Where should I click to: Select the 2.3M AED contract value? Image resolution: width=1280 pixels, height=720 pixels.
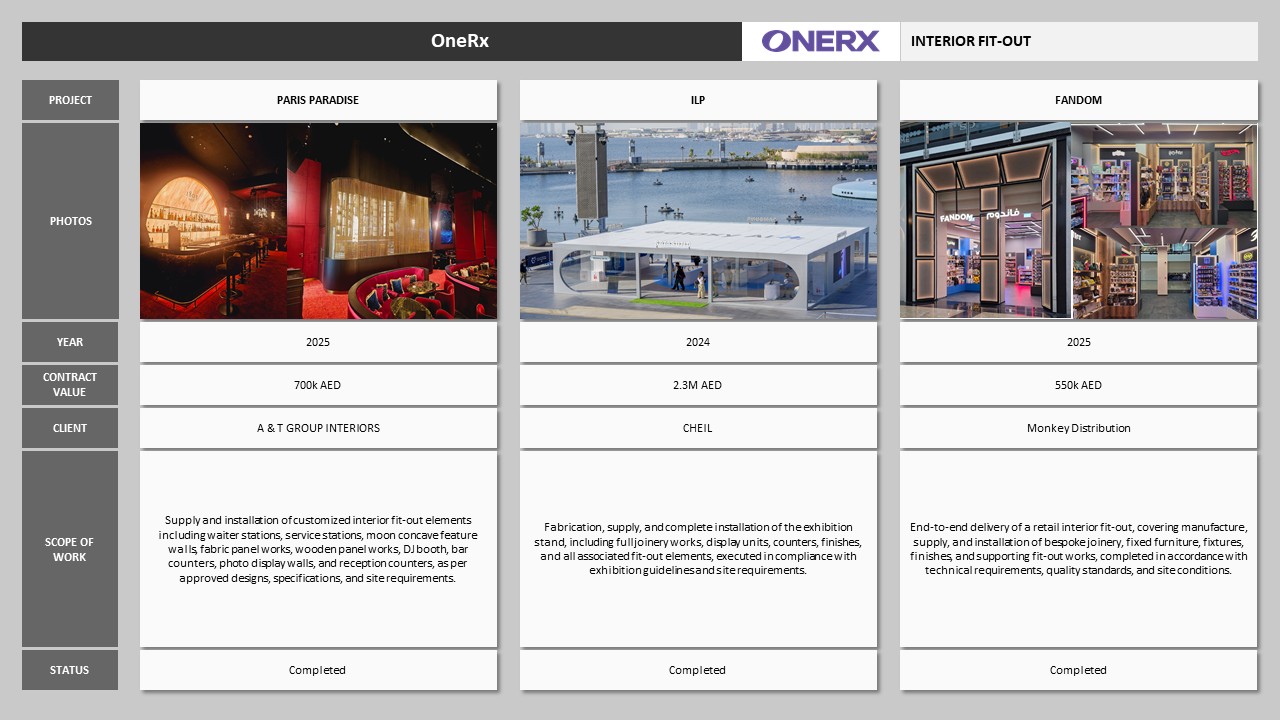pos(698,385)
